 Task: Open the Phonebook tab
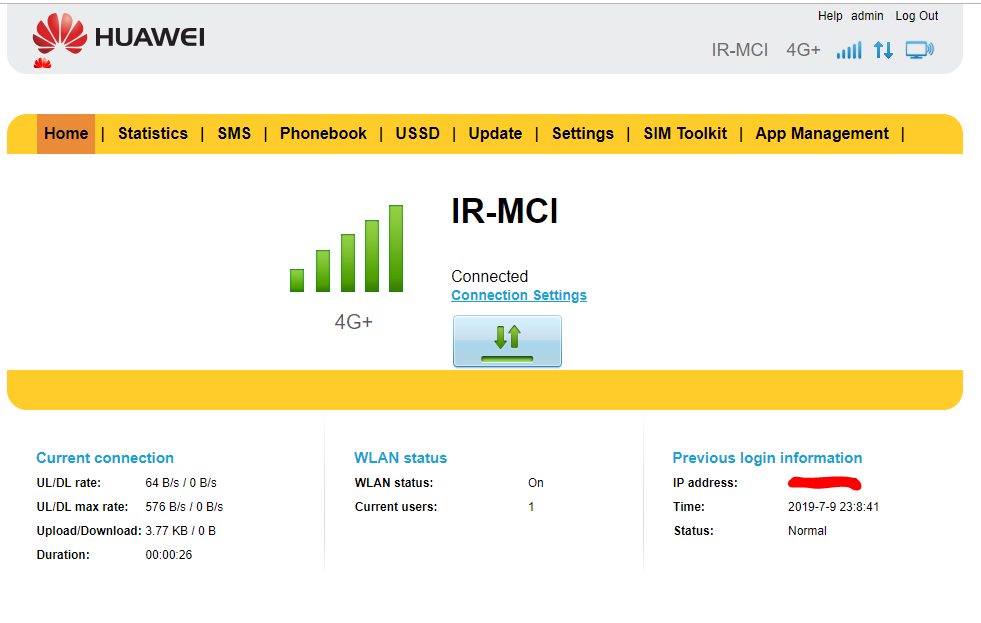coord(323,134)
